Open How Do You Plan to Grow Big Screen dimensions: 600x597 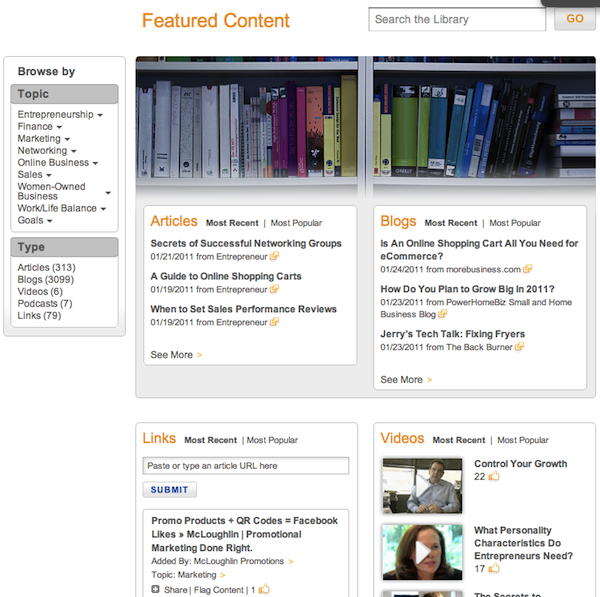pyautogui.click(x=467, y=289)
